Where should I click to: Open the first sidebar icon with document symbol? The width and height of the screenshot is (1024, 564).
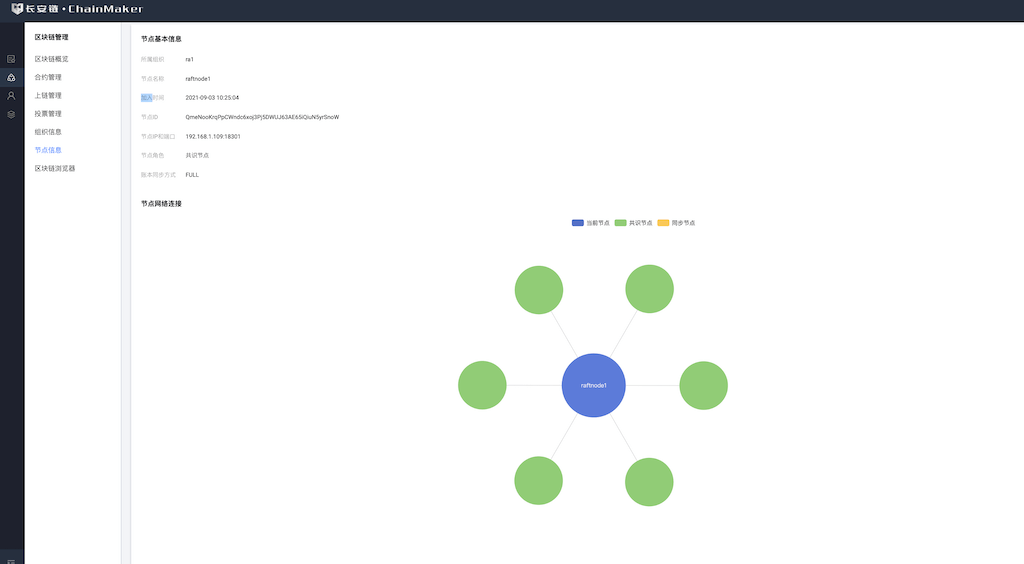[x=11, y=59]
